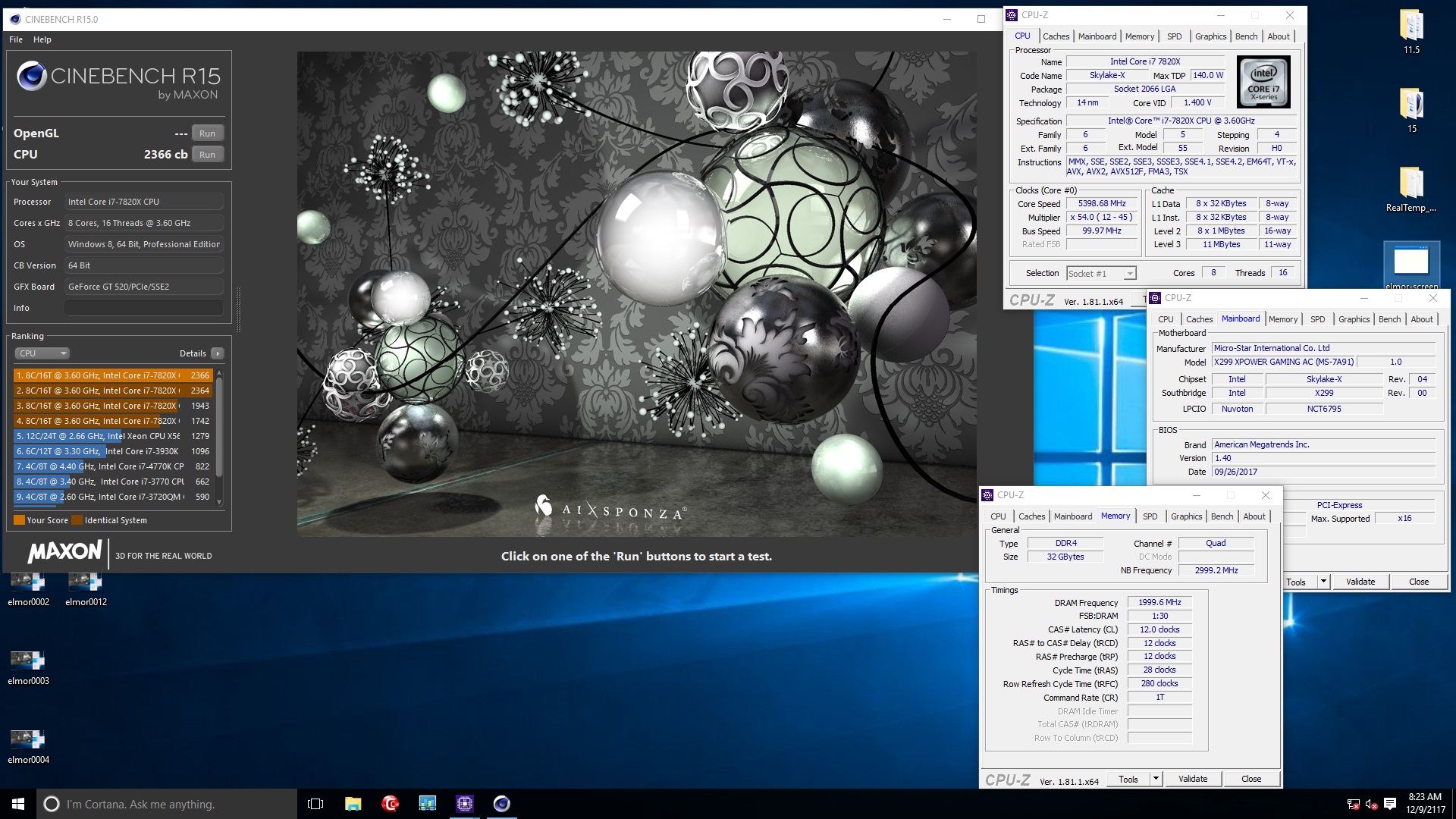The image size is (1456, 819).
Task: Expand Tools dropdown arrow in Mainboard window
Action: (1323, 582)
